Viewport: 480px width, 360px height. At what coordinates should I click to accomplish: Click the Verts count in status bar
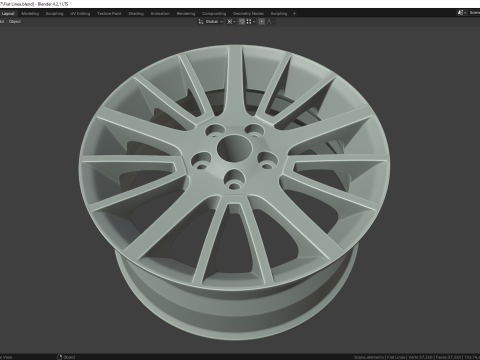coord(421,357)
